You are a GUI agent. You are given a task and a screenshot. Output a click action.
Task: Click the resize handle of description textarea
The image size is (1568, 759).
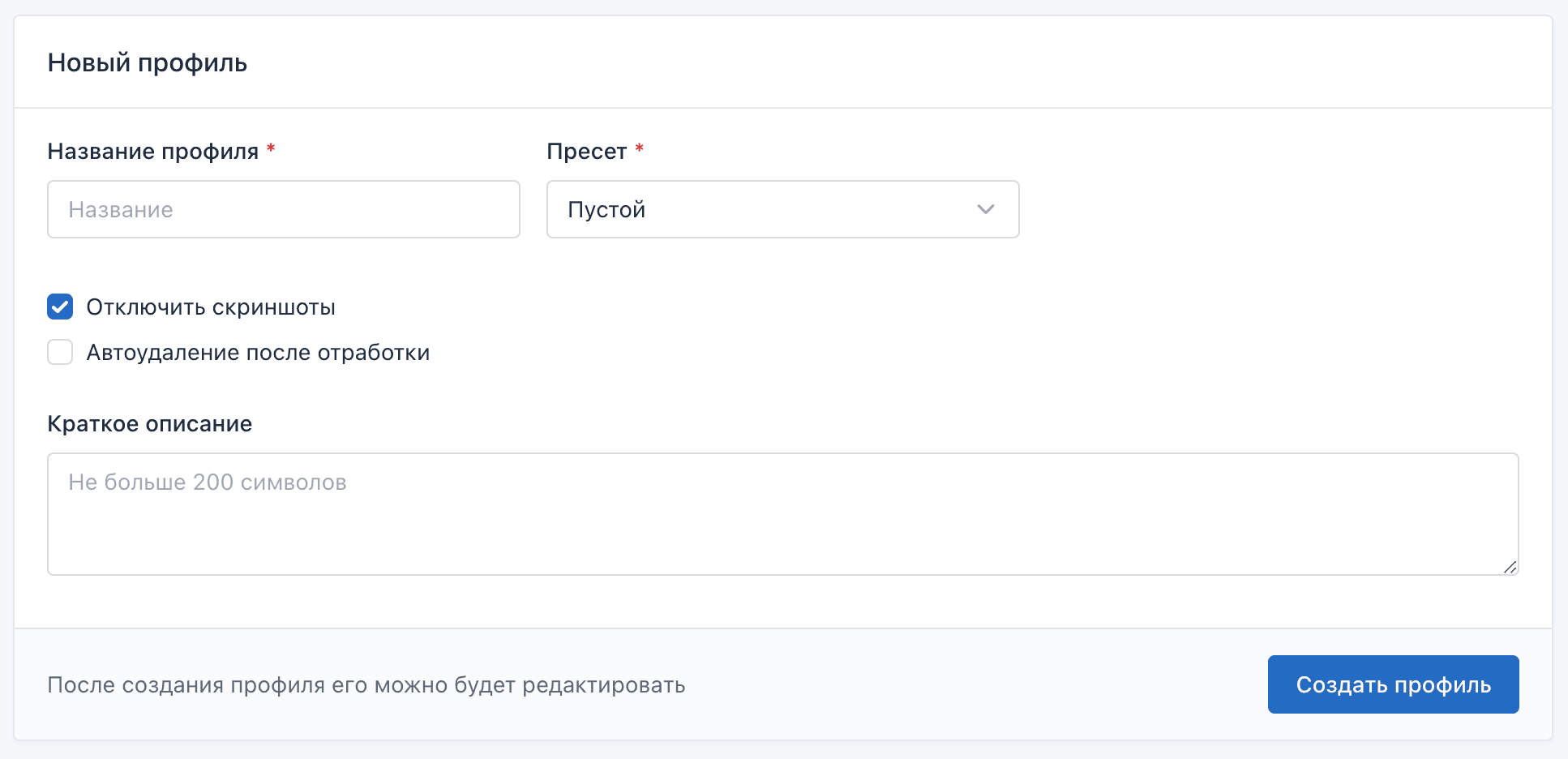(1510, 567)
